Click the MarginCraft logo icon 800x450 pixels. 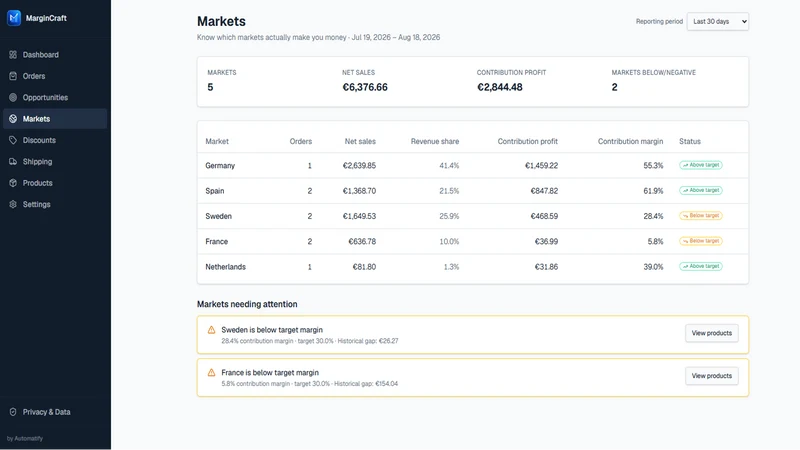click(x=14, y=18)
